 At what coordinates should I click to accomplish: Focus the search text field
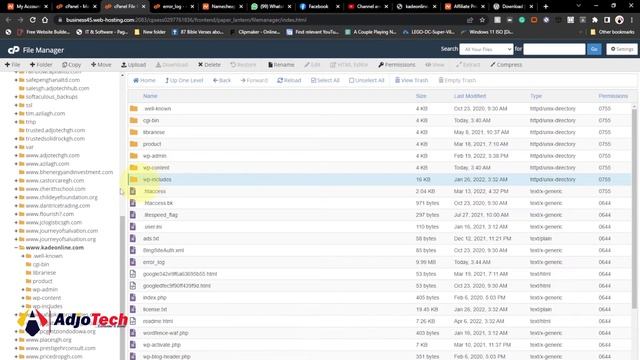554,49
